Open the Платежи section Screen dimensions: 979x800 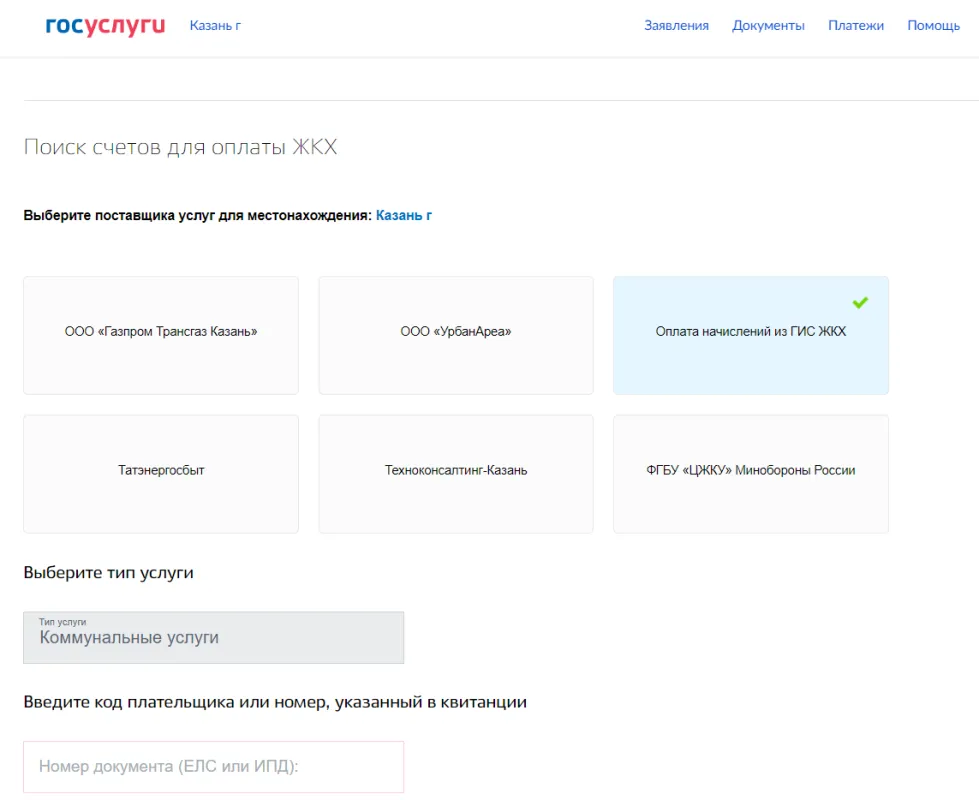855,26
